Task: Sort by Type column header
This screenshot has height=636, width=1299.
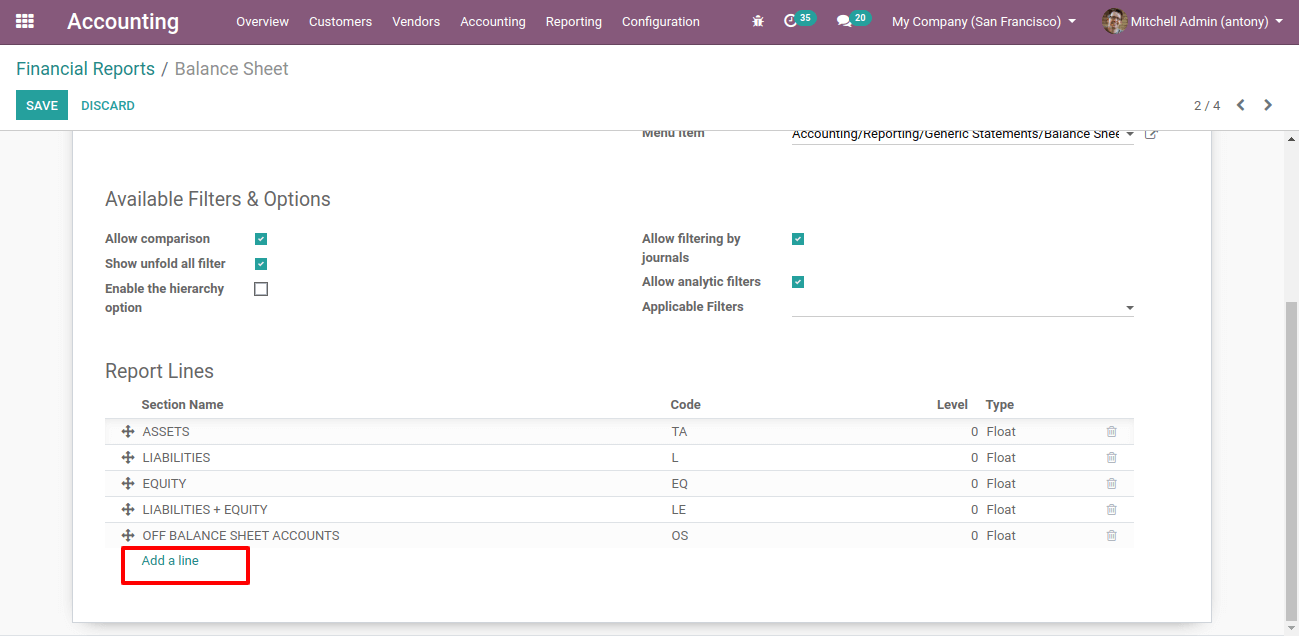Action: pos(1000,405)
